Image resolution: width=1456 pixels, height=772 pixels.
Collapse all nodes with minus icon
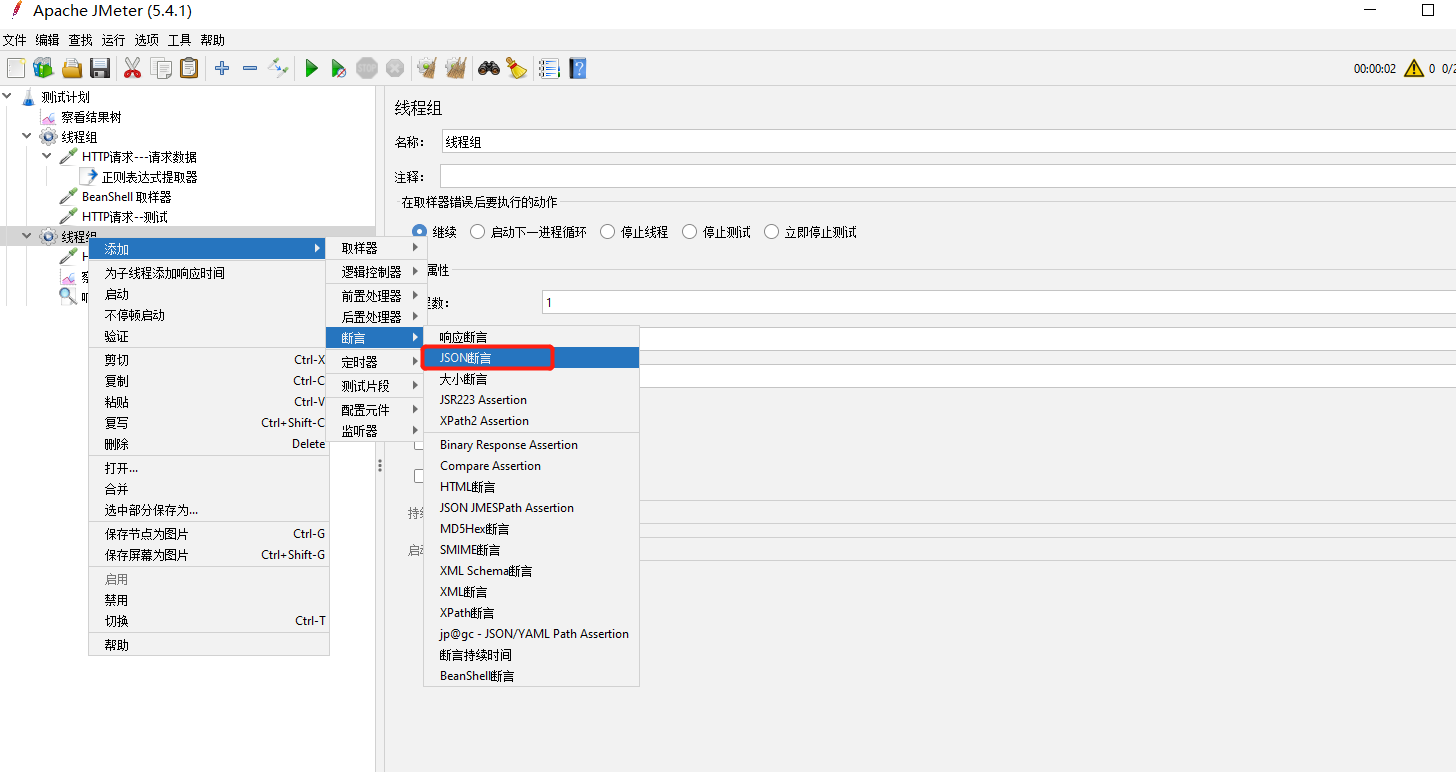coord(250,68)
